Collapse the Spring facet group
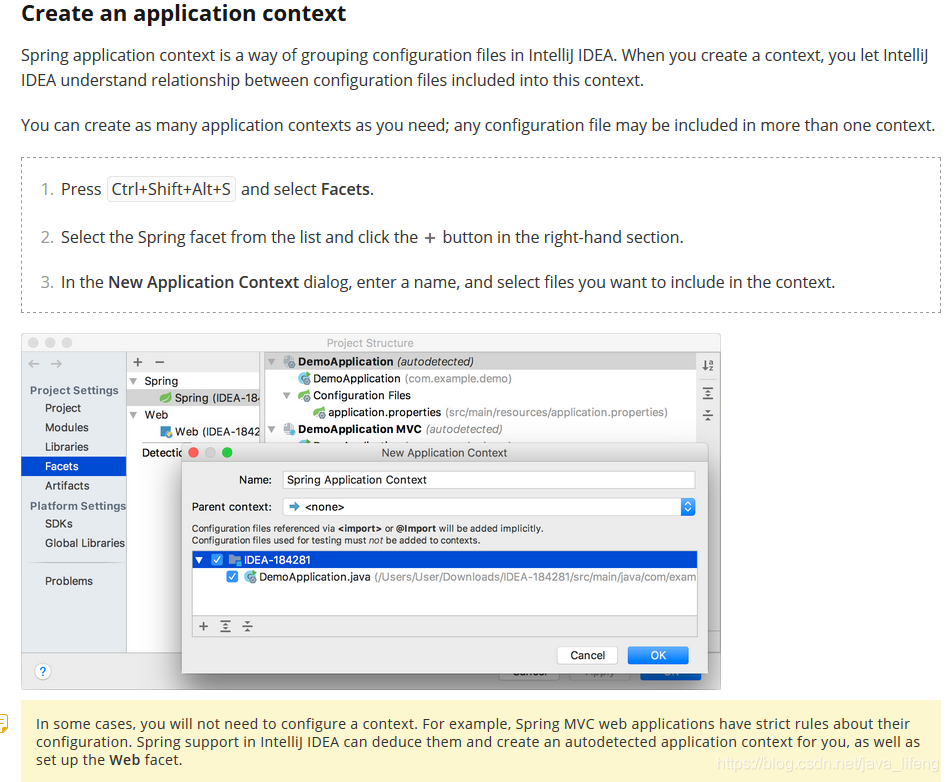The width and height of the screenshot is (948, 782). tap(134, 381)
